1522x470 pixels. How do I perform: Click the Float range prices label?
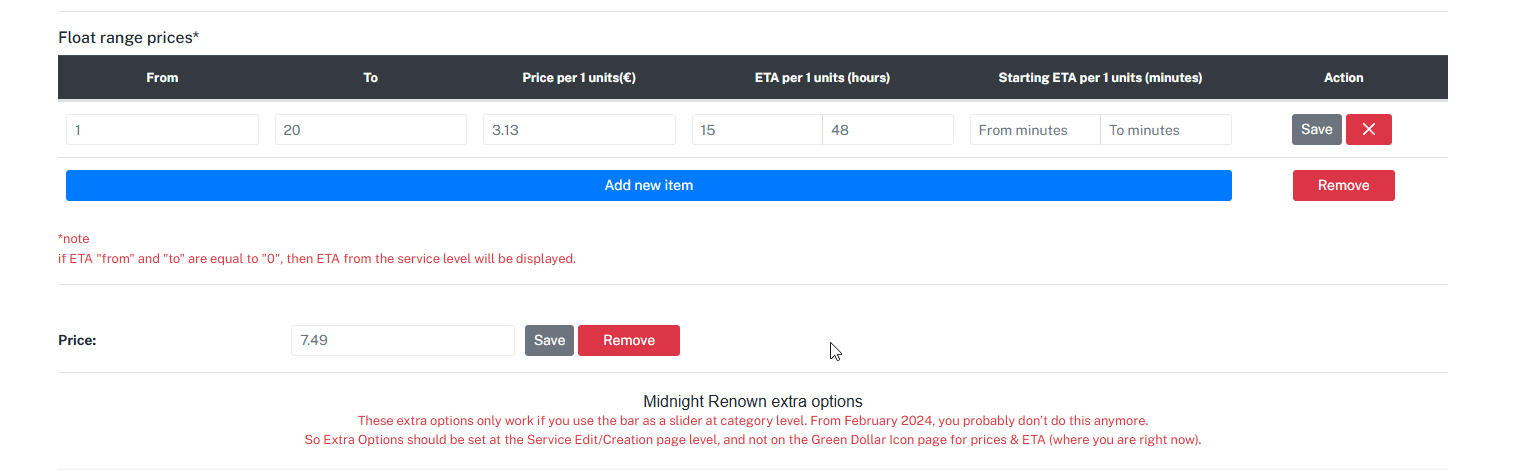(x=129, y=38)
